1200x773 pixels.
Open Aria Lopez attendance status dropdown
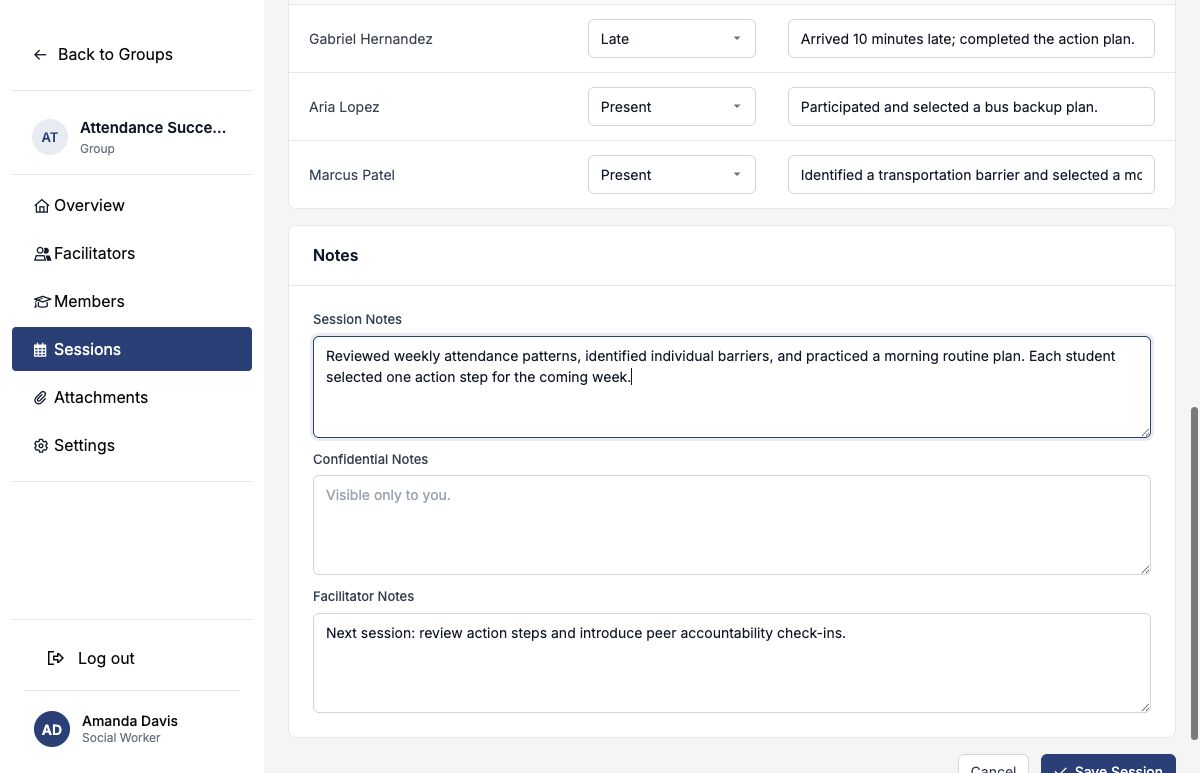(672, 107)
